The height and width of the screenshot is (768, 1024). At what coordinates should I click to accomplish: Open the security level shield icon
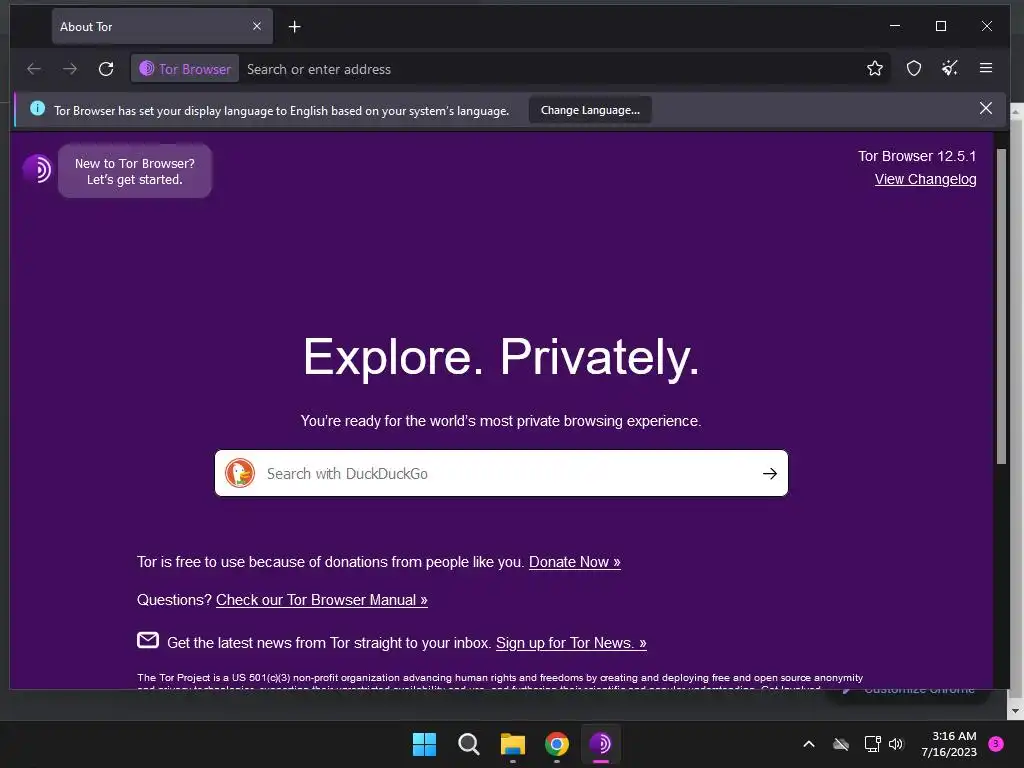(x=914, y=69)
